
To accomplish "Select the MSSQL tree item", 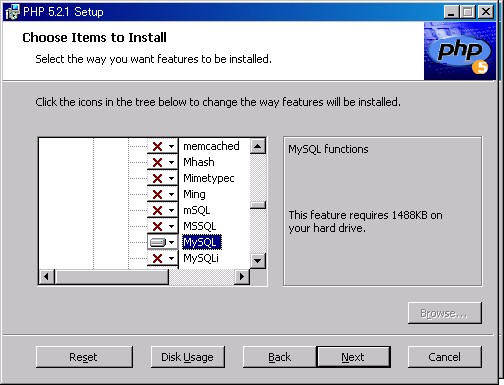I will 200,226.
